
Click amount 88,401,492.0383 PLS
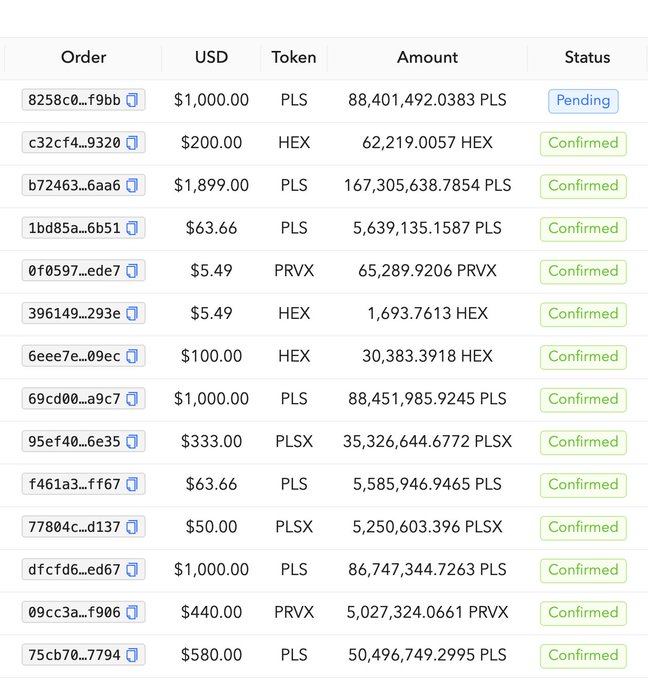427,100
